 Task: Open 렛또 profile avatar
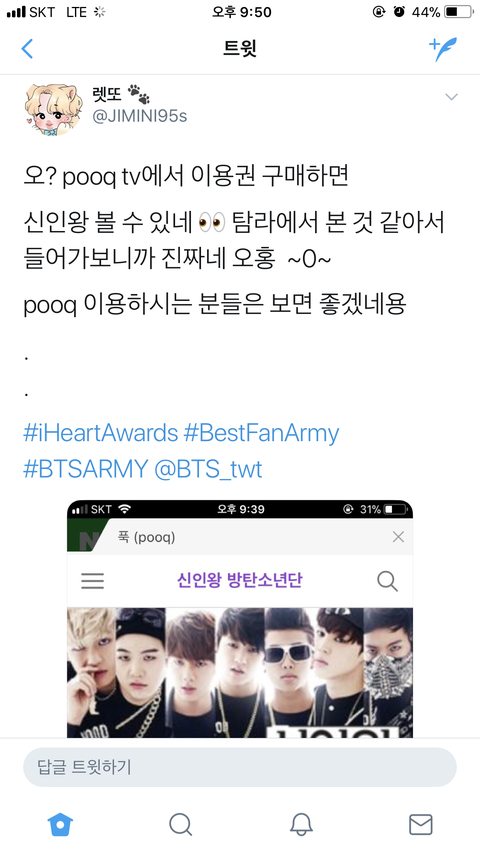coord(53,109)
